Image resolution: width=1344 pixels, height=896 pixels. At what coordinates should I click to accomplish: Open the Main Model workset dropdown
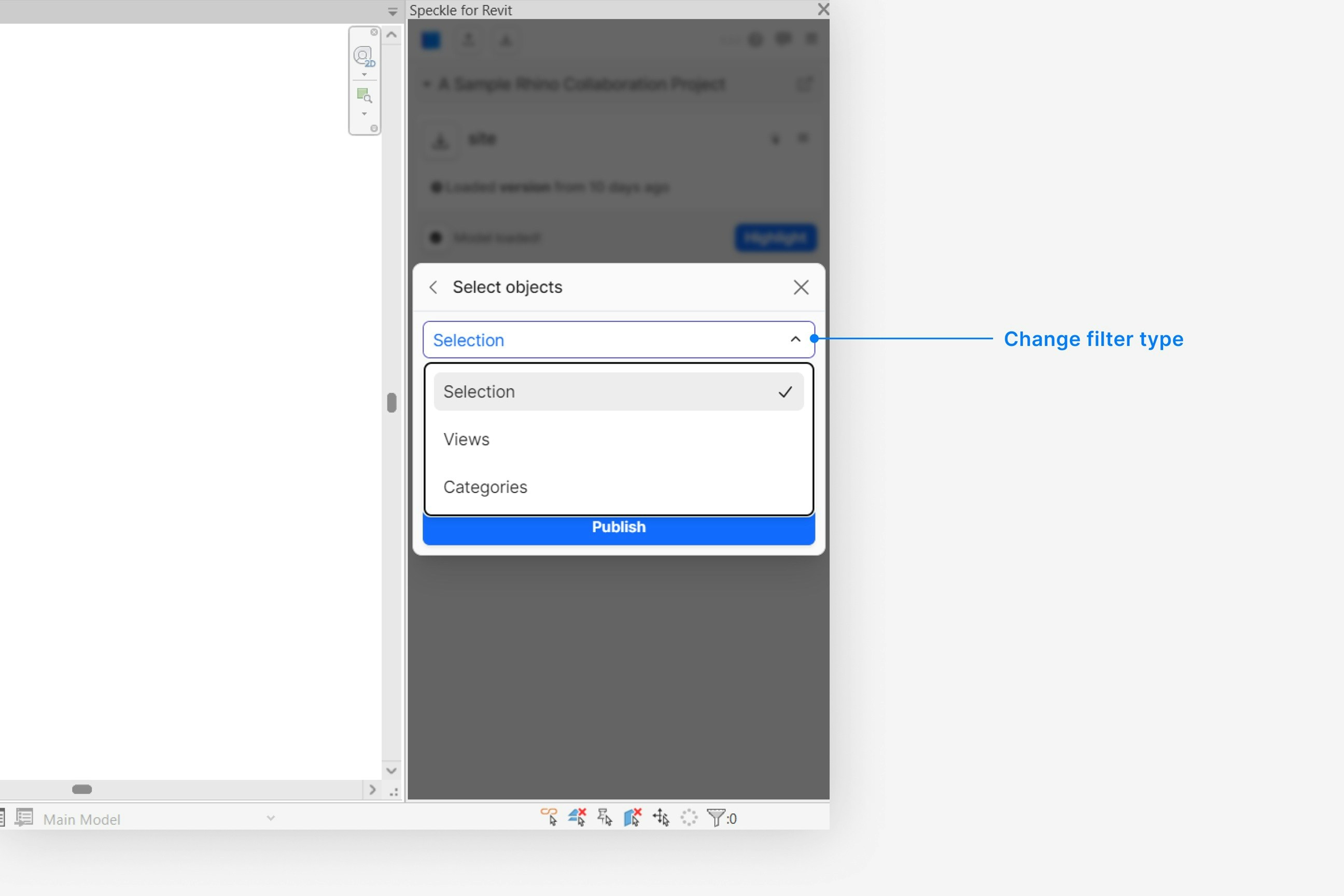[271, 818]
